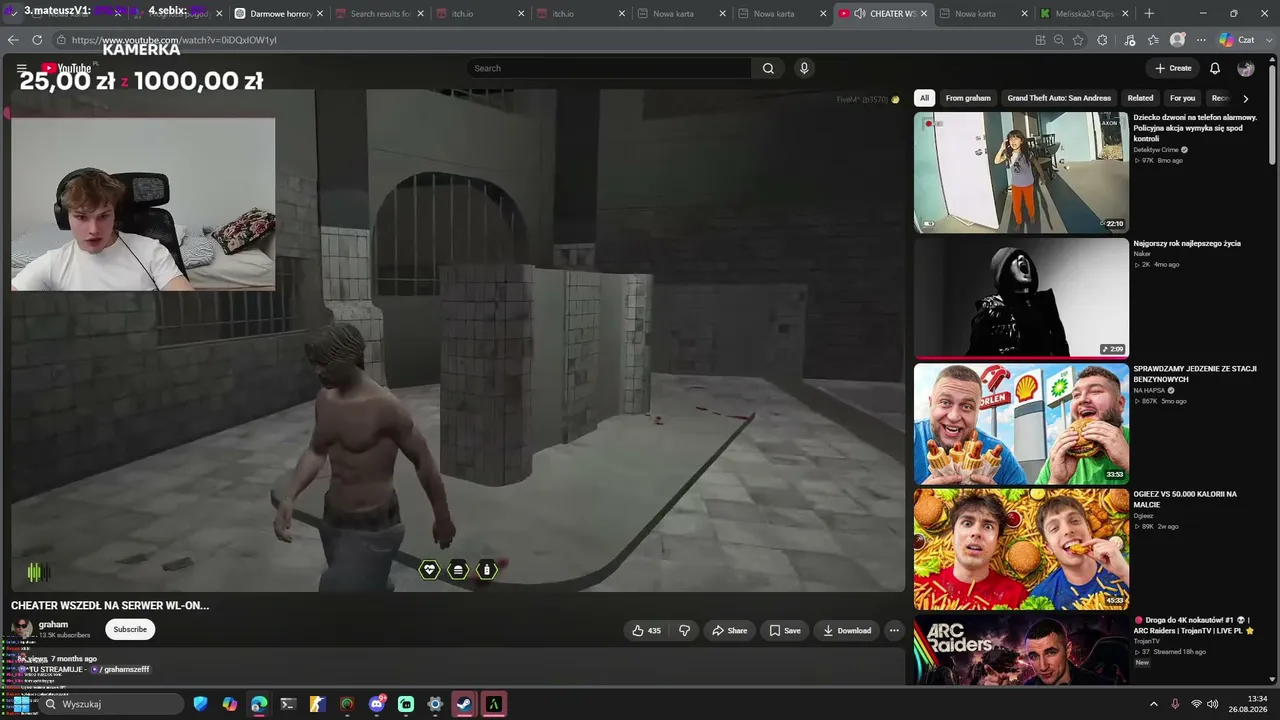
Task: Open Microsoft Edge from the taskbar
Action: (x=259, y=704)
